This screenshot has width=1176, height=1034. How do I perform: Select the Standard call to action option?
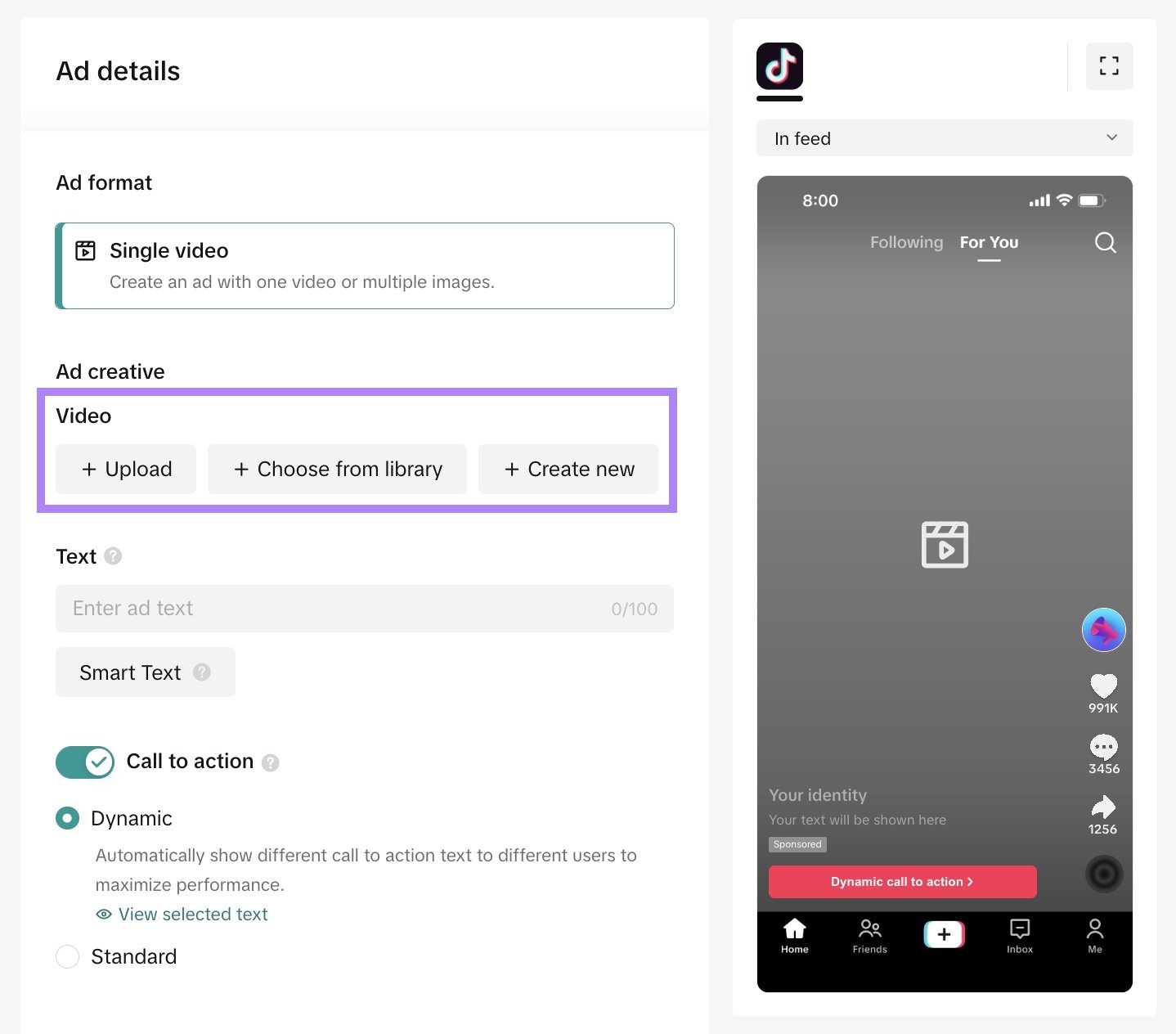coord(68,956)
